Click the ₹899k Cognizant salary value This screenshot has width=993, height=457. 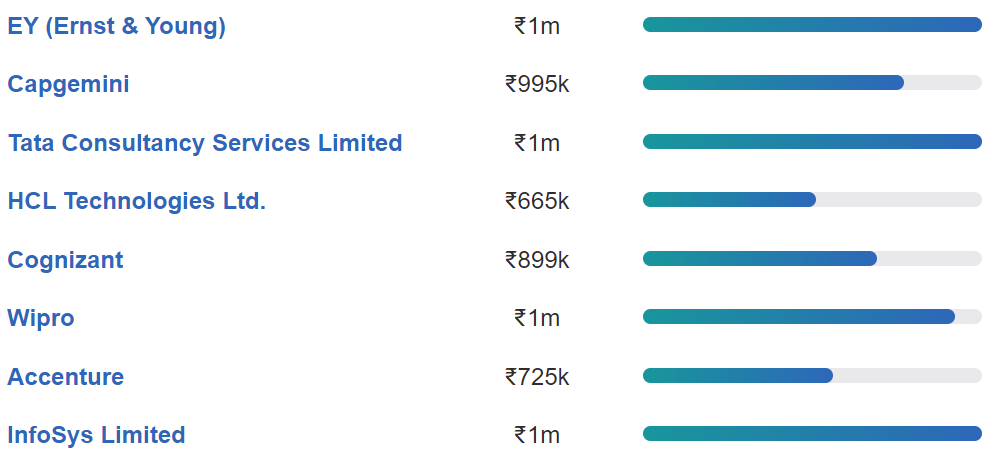pyautogui.click(x=537, y=260)
